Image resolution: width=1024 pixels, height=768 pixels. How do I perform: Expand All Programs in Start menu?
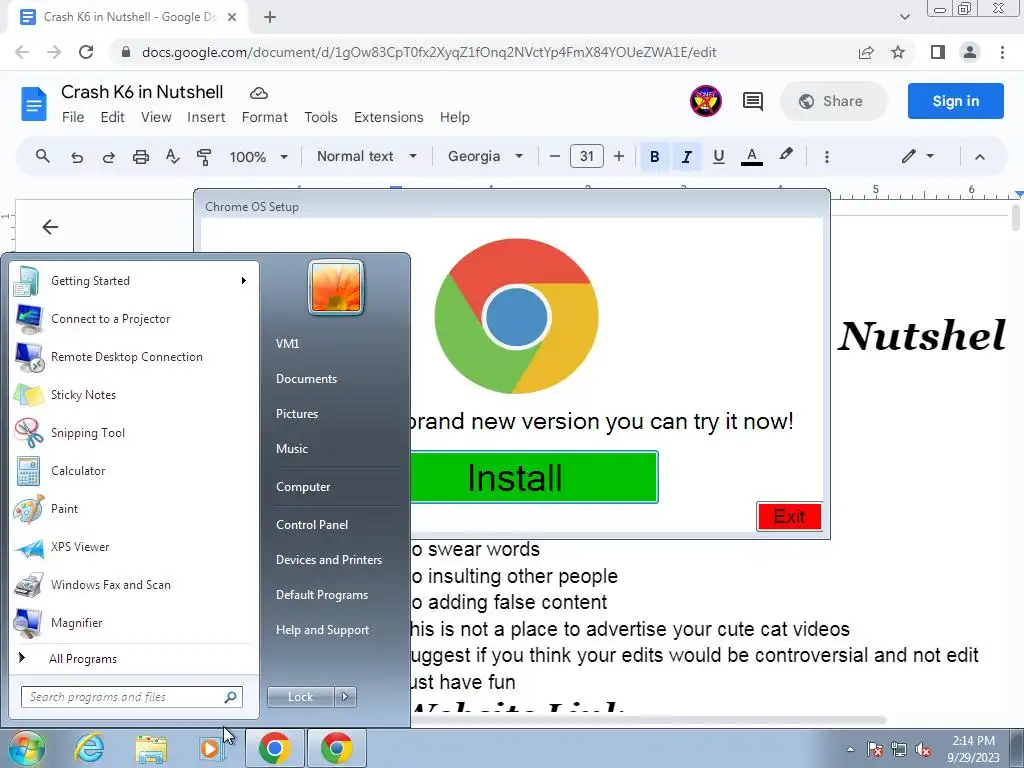coord(133,658)
